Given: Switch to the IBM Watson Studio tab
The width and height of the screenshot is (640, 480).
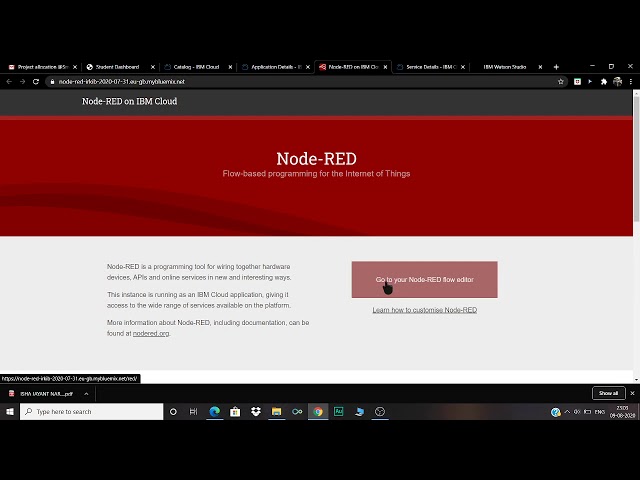Looking at the screenshot, I should coord(505,67).
